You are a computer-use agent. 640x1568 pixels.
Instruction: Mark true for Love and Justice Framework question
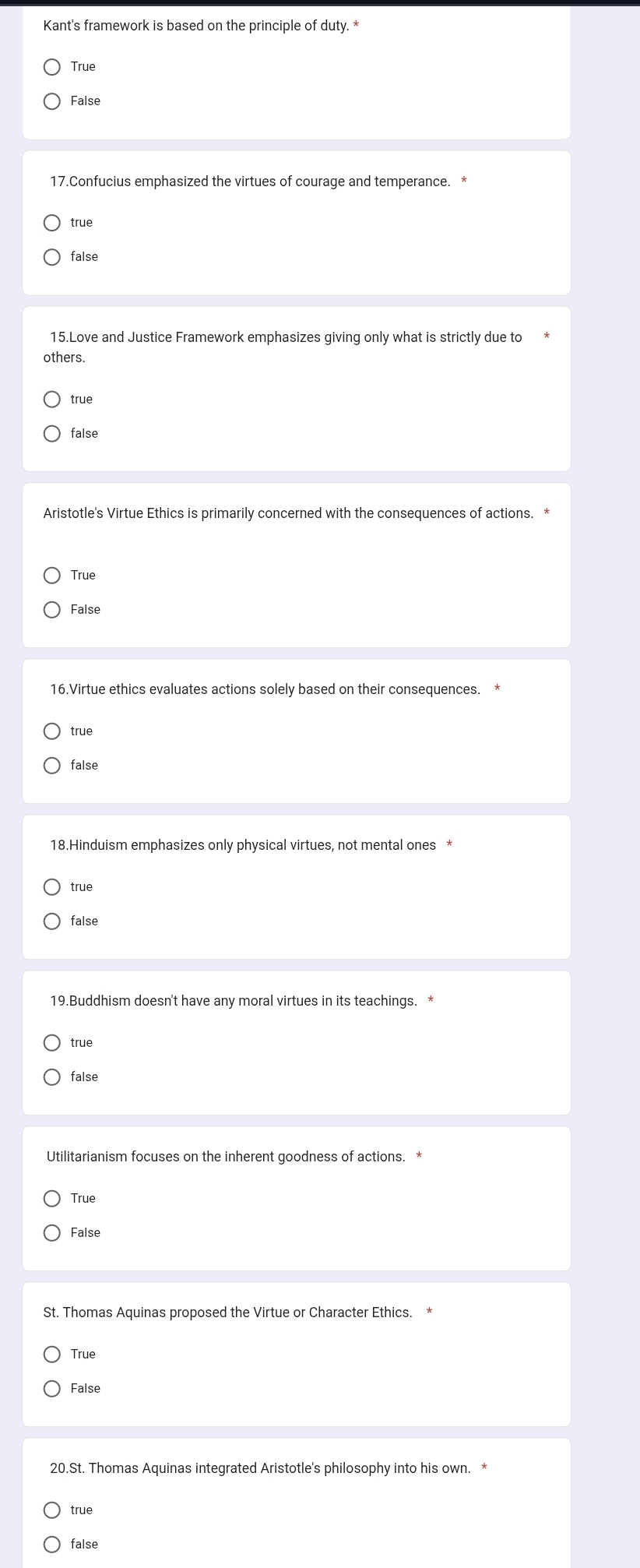52,400
